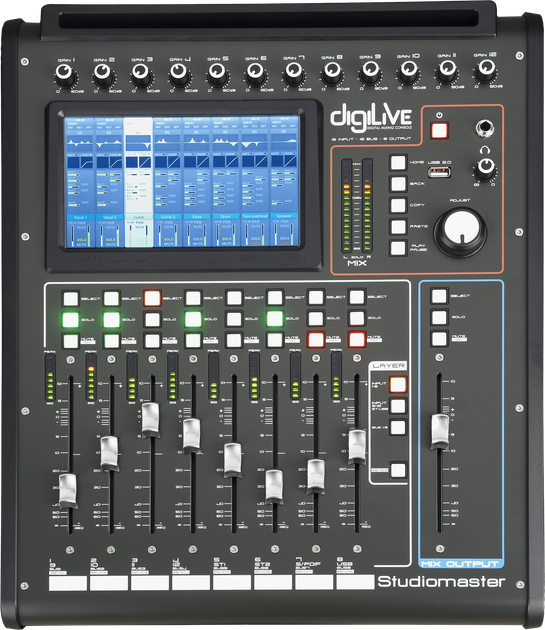Click scribble strip under ST1 label

tap(232, 583)
